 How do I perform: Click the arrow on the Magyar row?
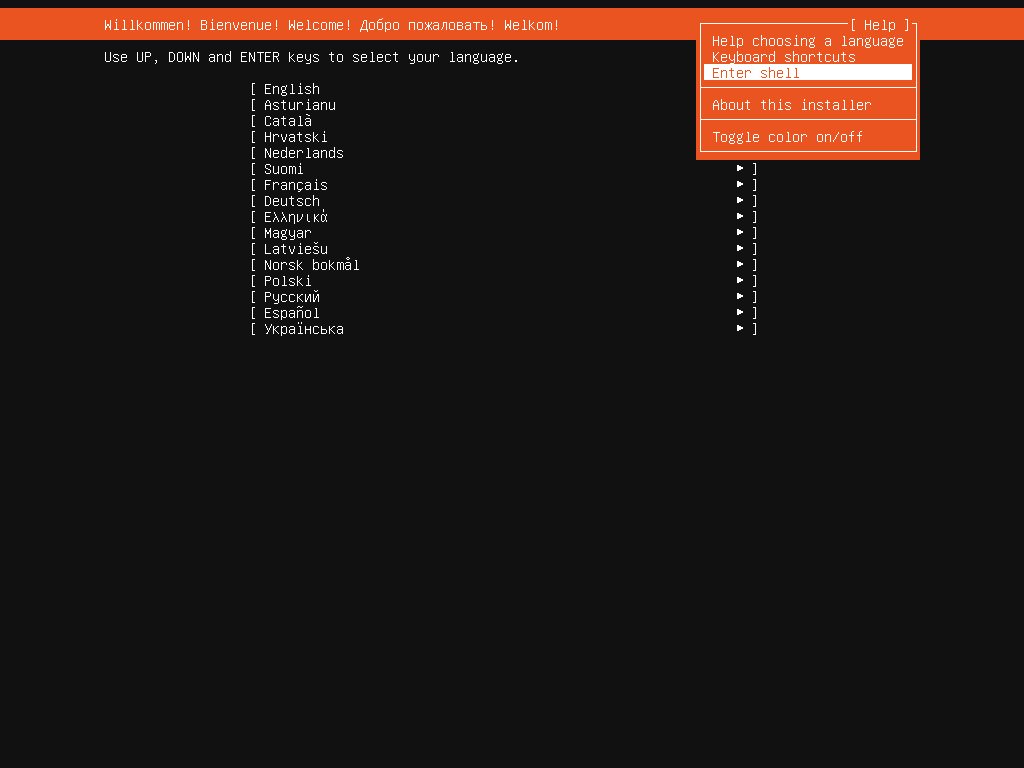pyautogui.click(x=740, y=233)
